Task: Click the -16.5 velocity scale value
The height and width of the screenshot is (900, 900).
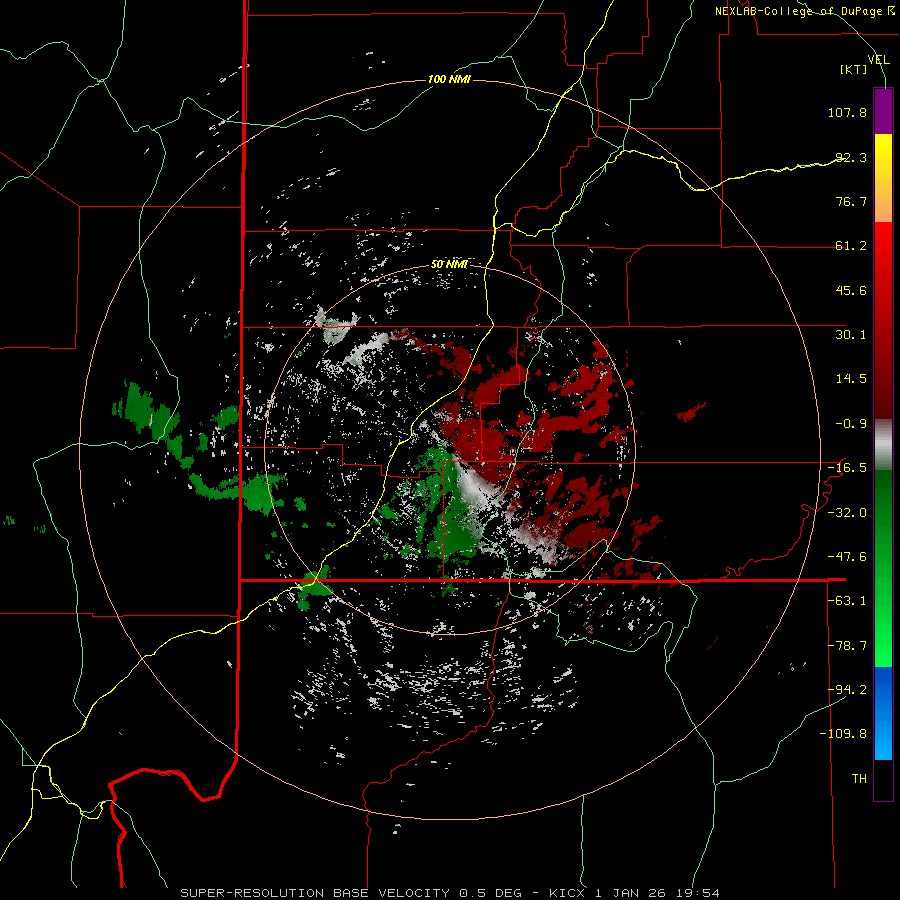Action: click(x=847, y=468)
